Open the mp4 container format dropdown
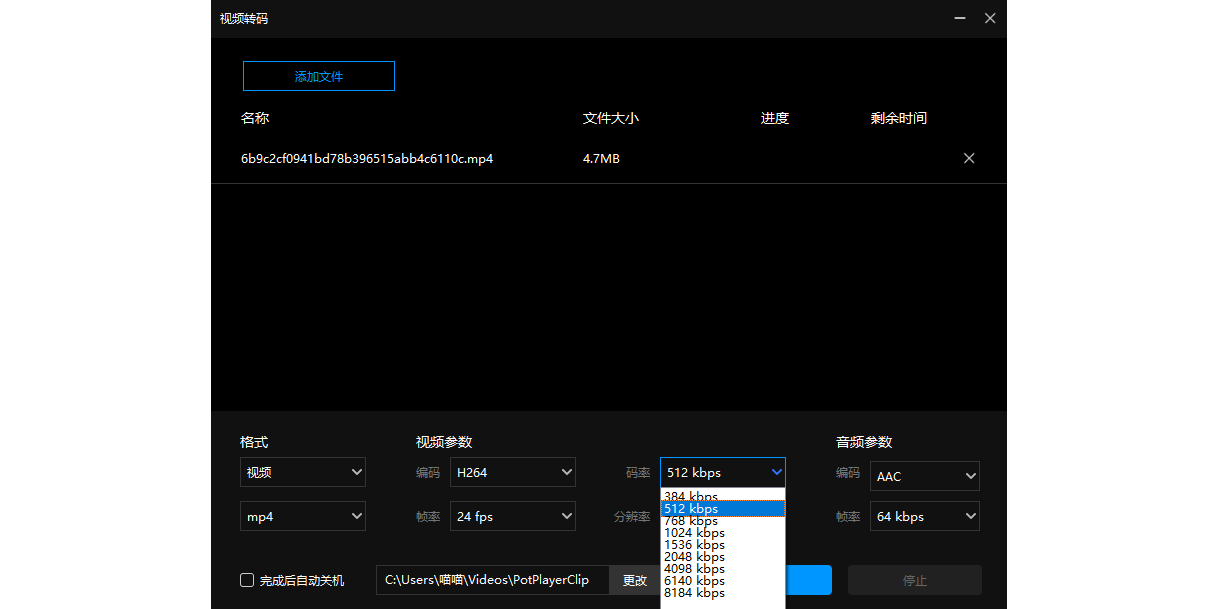This screenshot has height=609, width=1218. (302, 516)
